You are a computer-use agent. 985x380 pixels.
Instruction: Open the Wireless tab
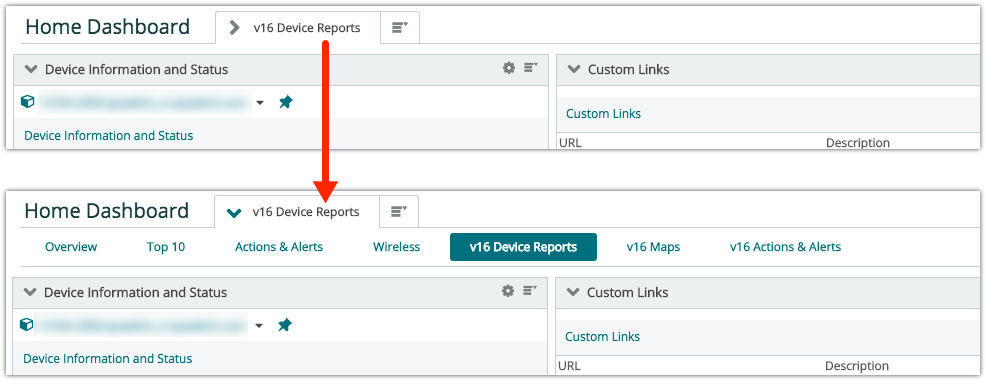[396, 247]
